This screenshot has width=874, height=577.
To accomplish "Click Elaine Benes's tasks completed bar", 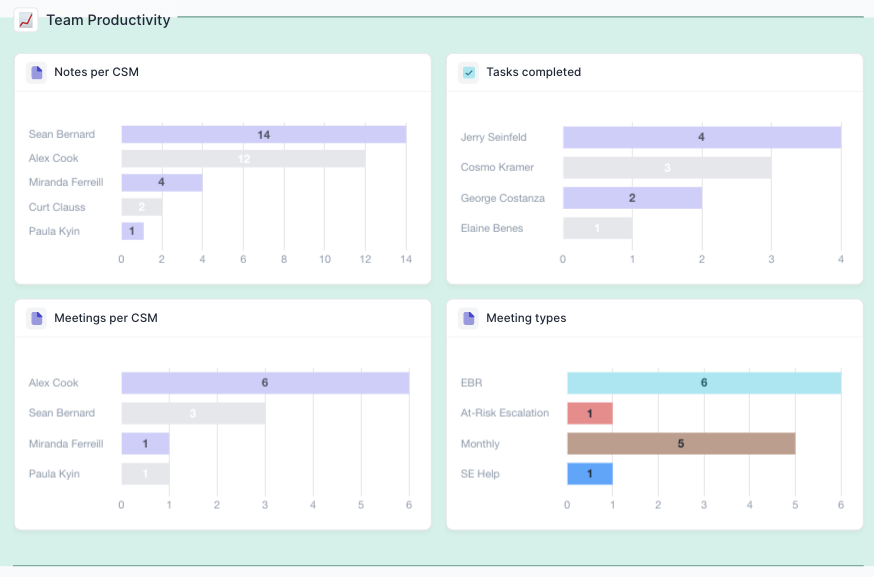I will (x=597, y=229).
